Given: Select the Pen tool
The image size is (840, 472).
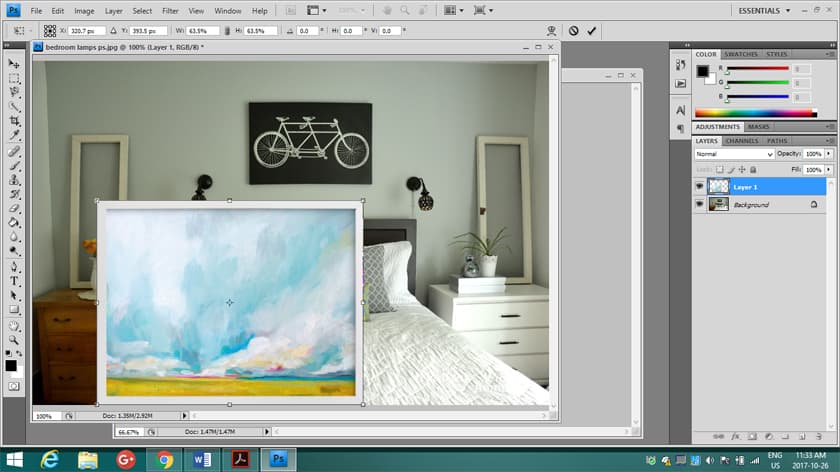Looking at the screenshot, I should tap(14, 266).
